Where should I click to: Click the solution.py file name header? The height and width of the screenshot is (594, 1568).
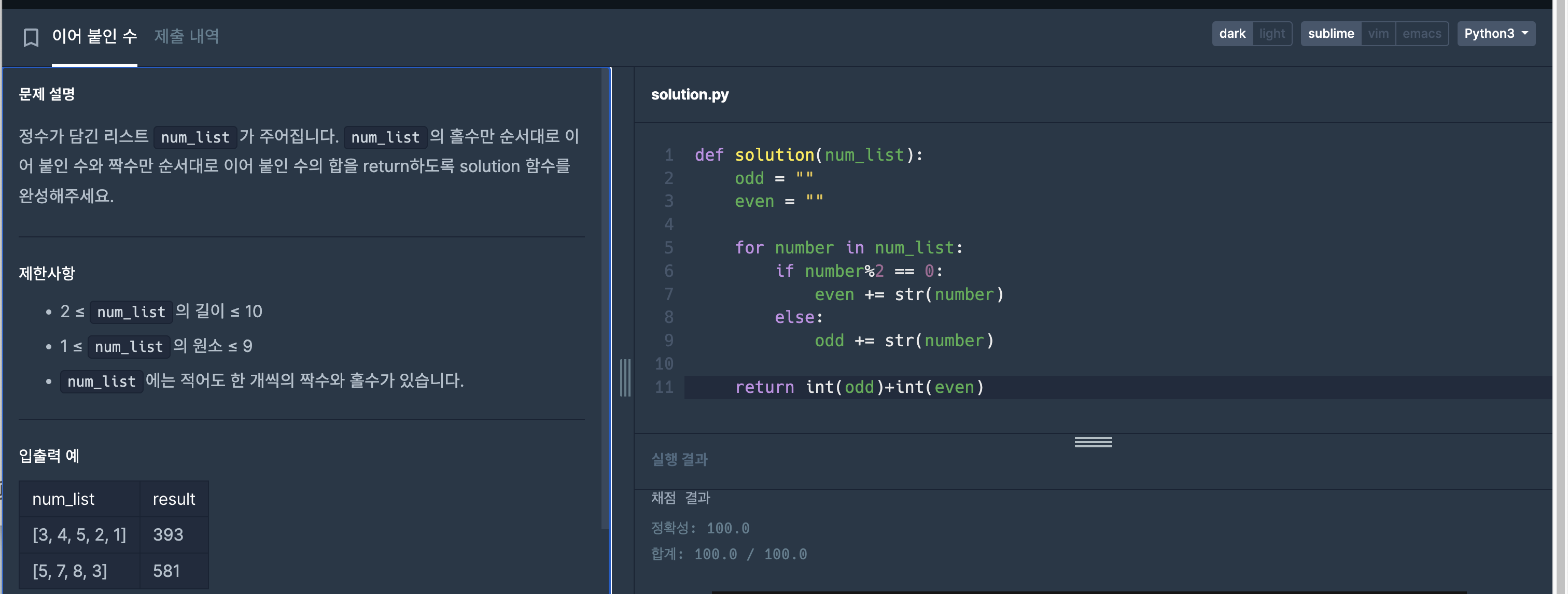689,94
